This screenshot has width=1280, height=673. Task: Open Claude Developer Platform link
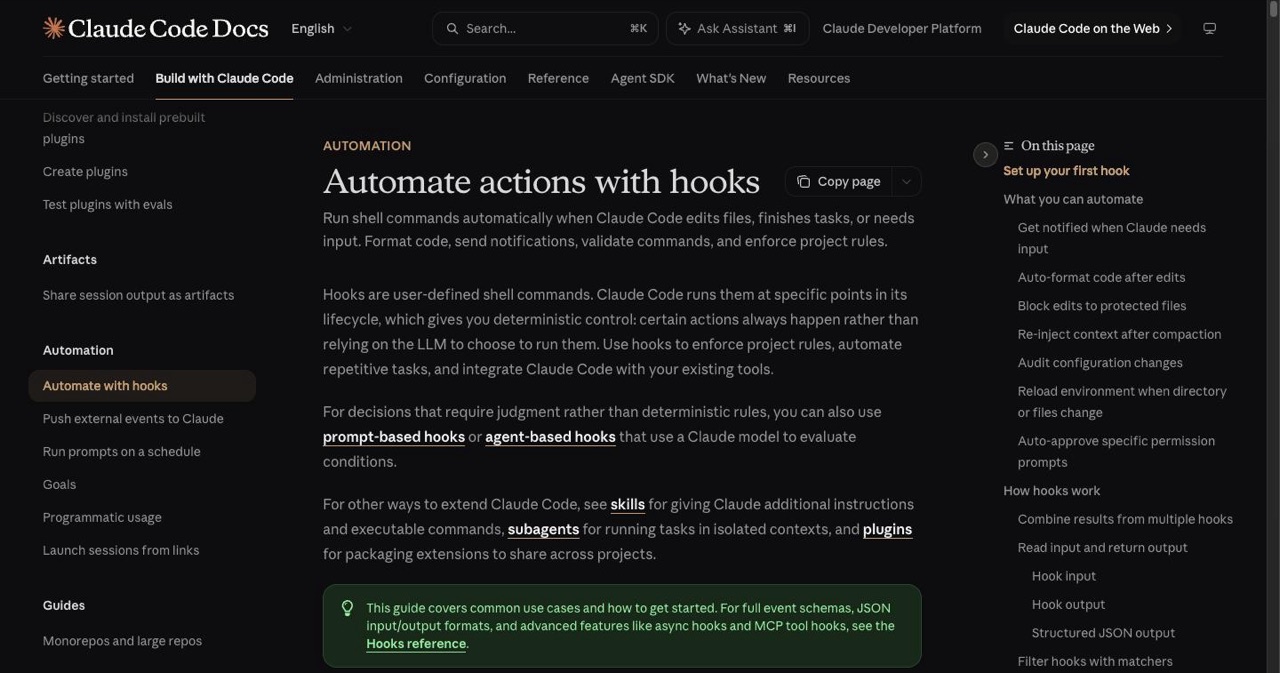pos(902,29)
